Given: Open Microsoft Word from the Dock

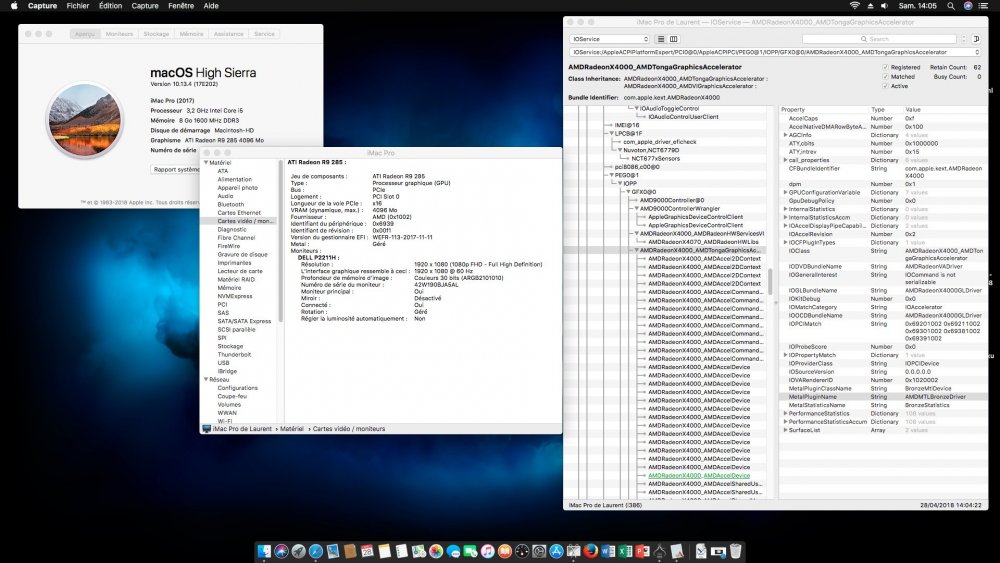Looking at the screenshot, I should tap(608, 551).
